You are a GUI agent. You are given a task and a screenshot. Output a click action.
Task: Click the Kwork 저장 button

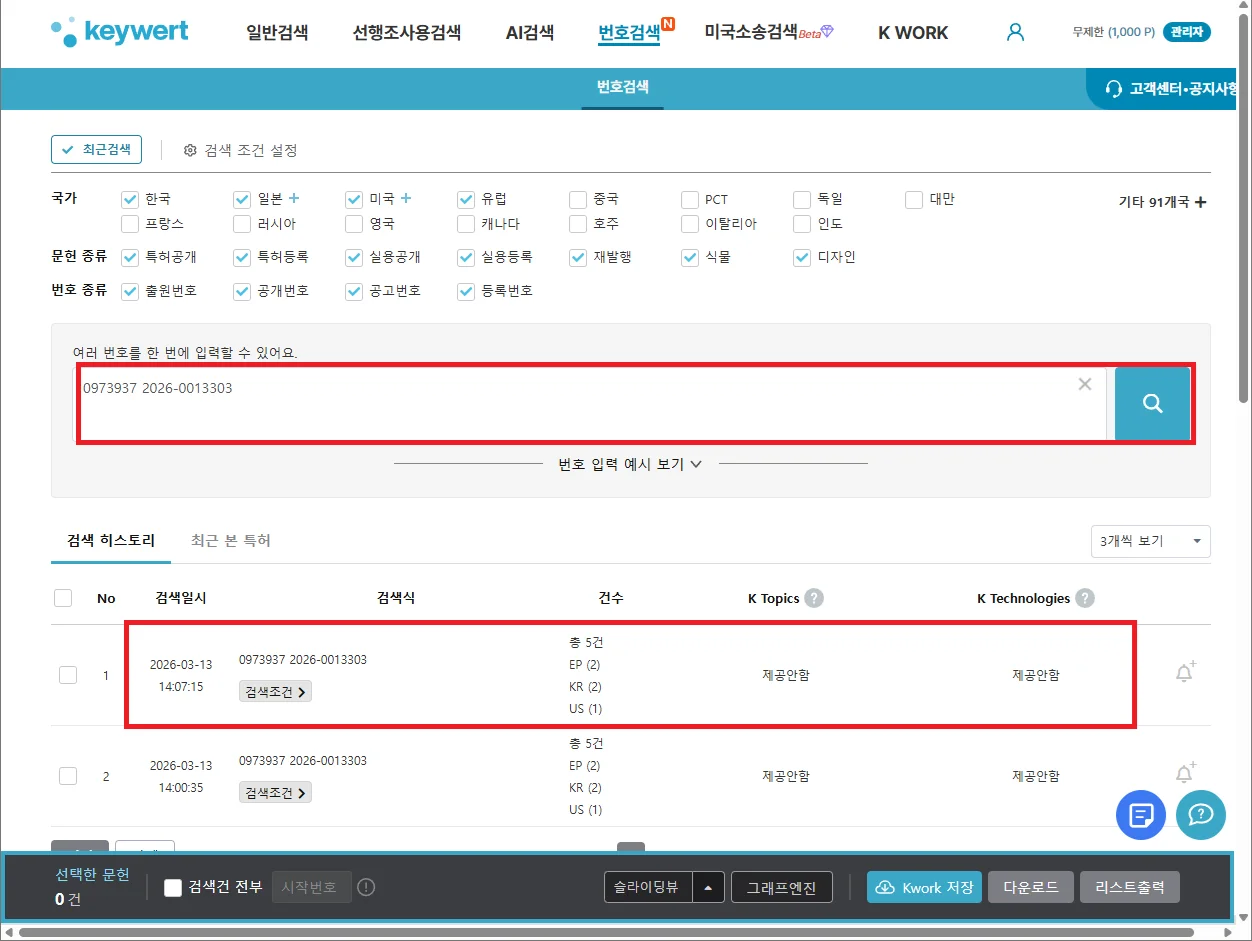click(924, 887)
